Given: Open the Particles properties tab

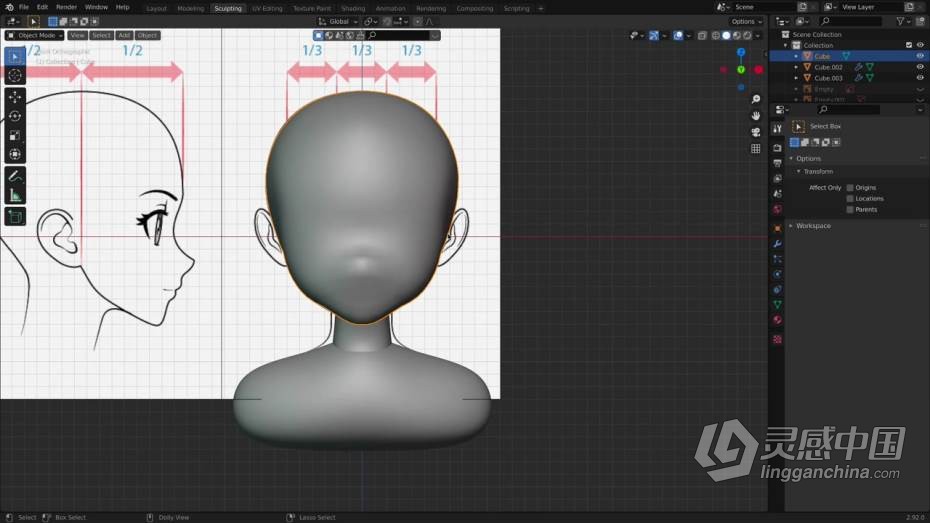Looking at the screenshot, I should (777, 259).
